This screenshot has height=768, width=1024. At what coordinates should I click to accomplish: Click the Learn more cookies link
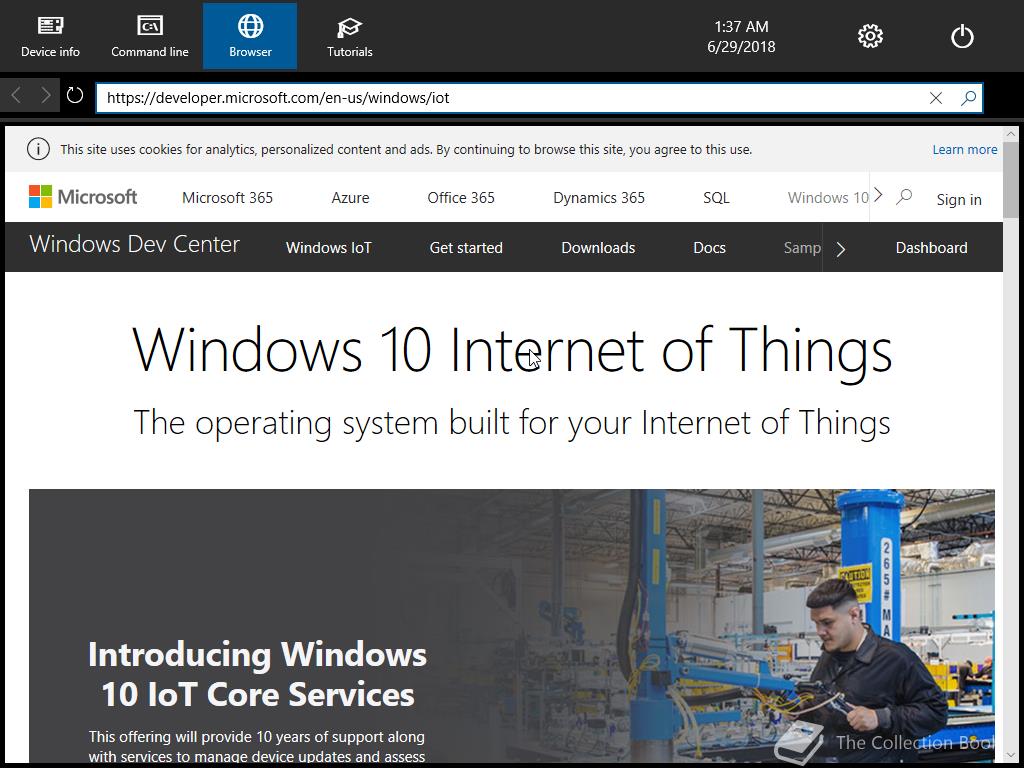[x=965, y=150]
